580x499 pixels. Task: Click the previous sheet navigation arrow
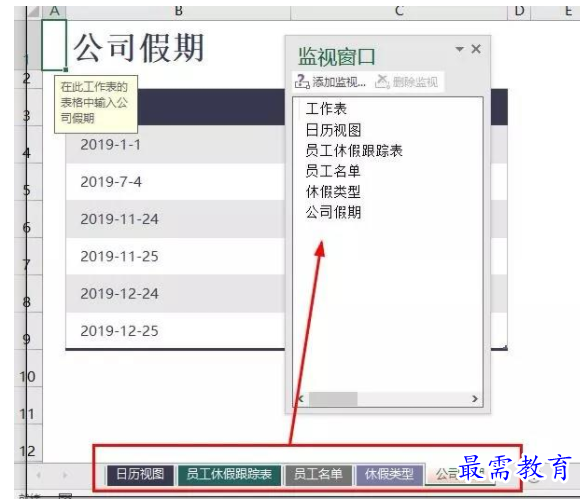click(38, 475)
